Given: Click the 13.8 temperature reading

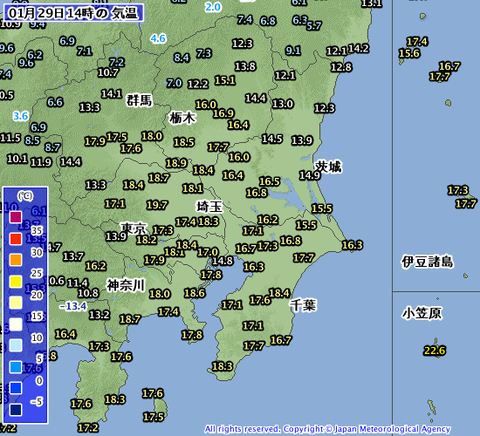Looking at the screenshot, I should [x=245, y=66].
